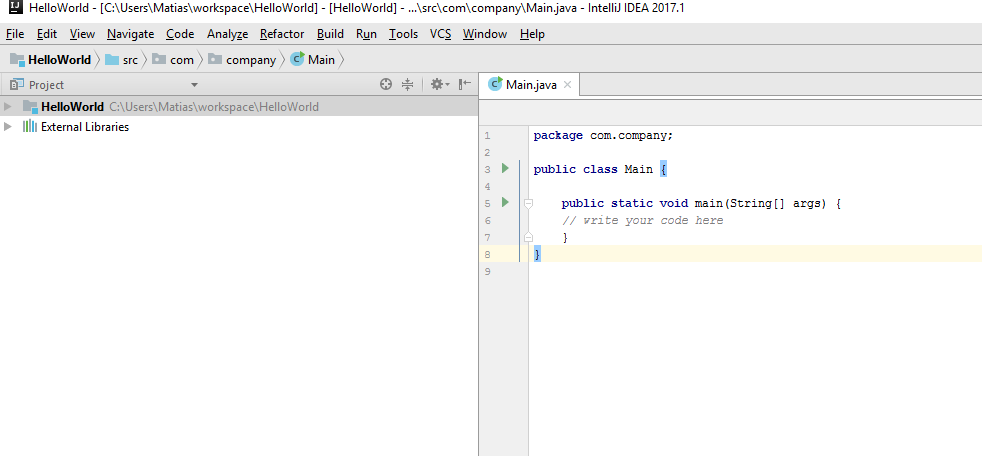The width and height of the screenshot is (982, 456).
Task: Open the Build menu
Action: pos(330,34)
